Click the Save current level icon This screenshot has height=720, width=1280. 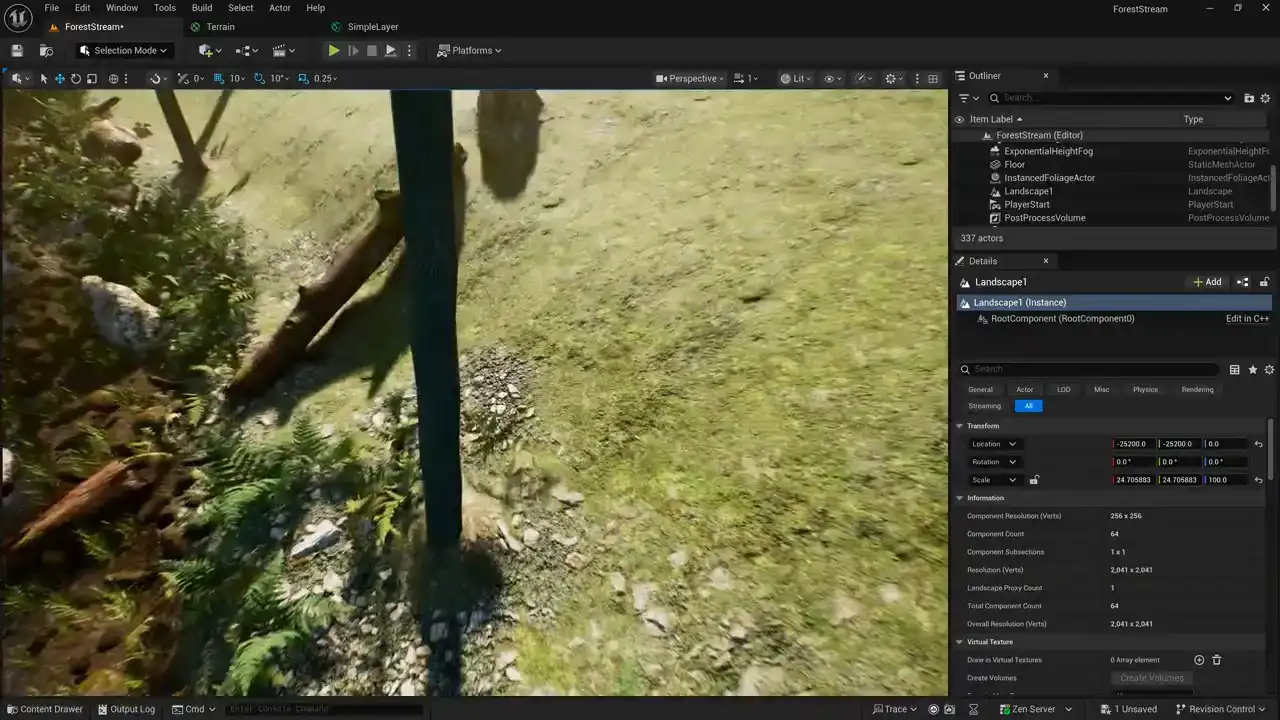(17, 51)
